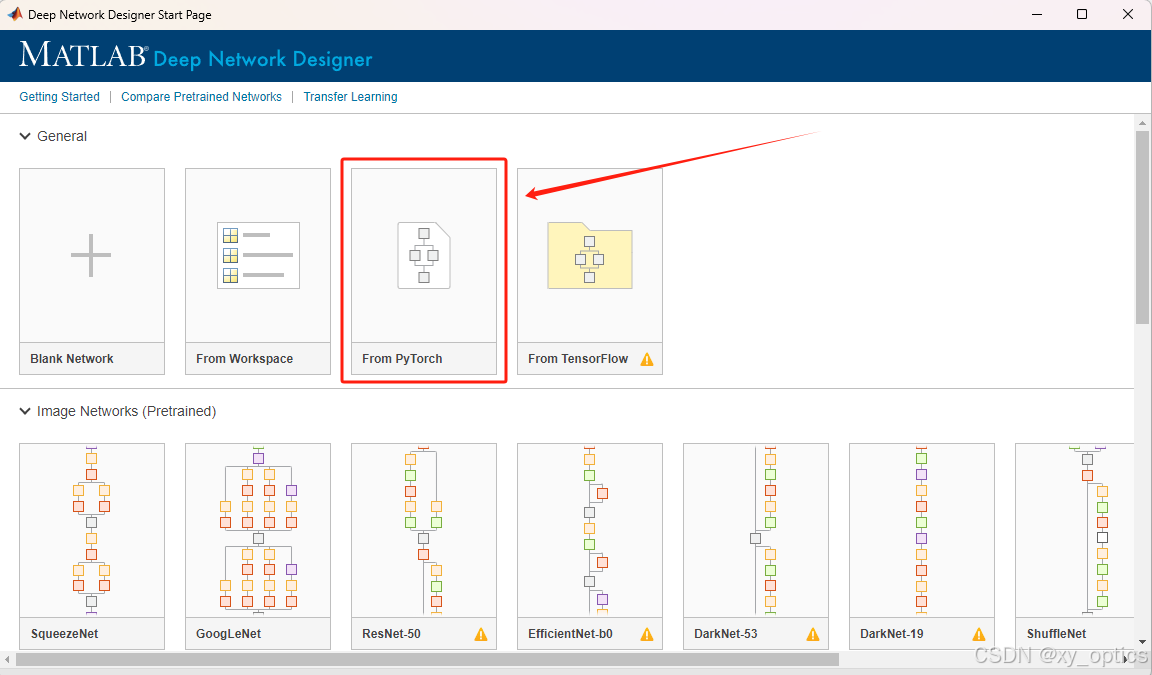Click the vertical scrollbar thumb
The height and width of the screenshot is (675, 1152).
pyautogui.click(x=1142, y=228)
